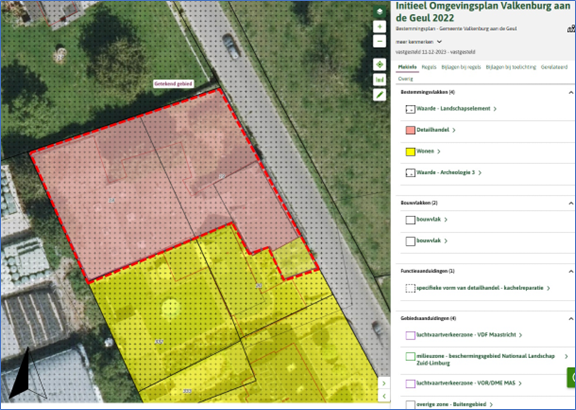Open the second bouwvlak link

point(429,241)
